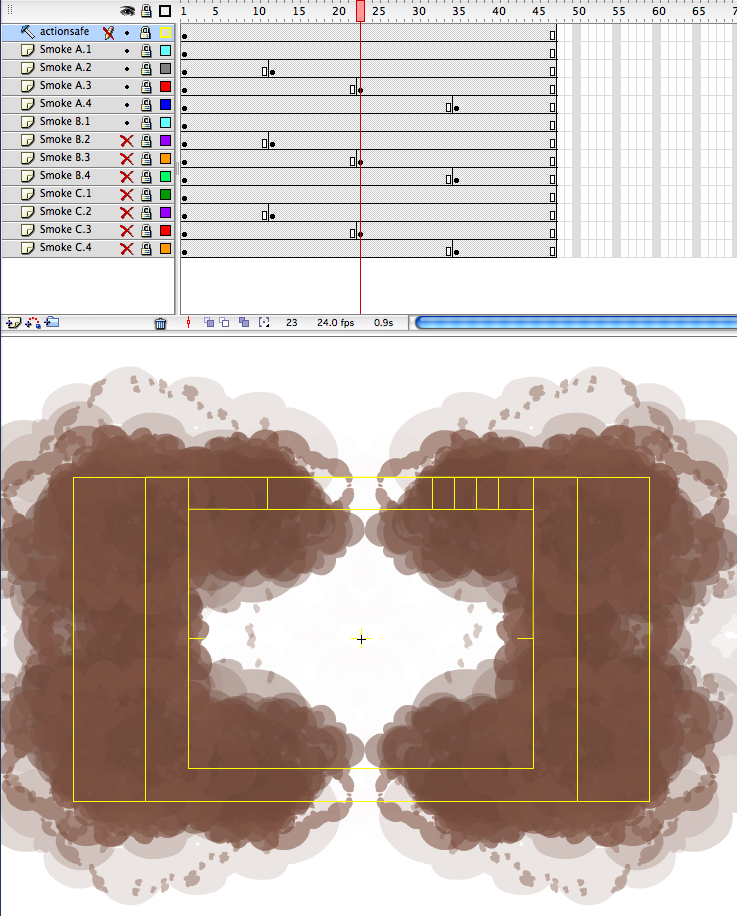Click the lock icon on Smoke A.1
Viewport: 737px width, 916px height.
(146, 51)
